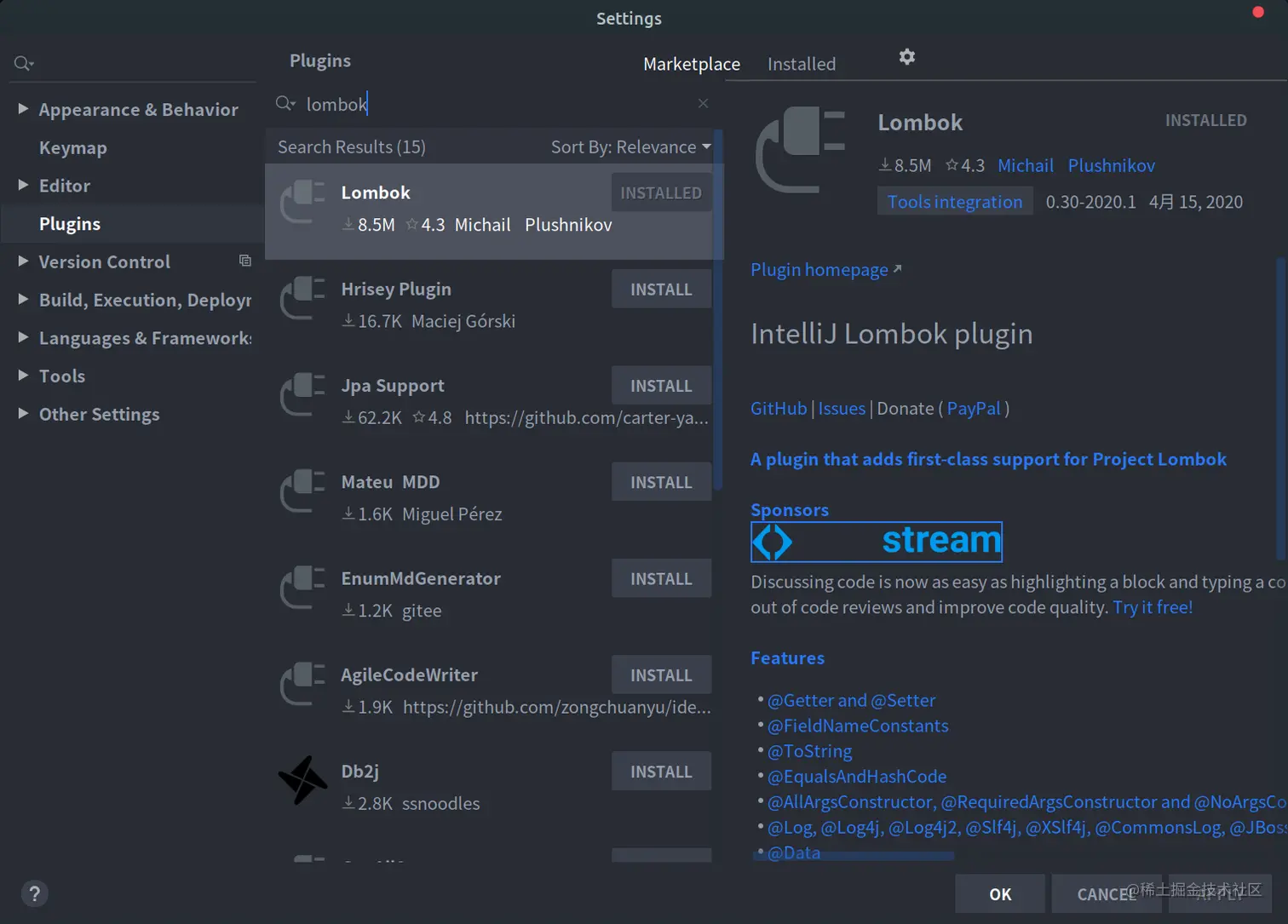
Task: Click the Try it free! link
Action: pos(1153,607)
